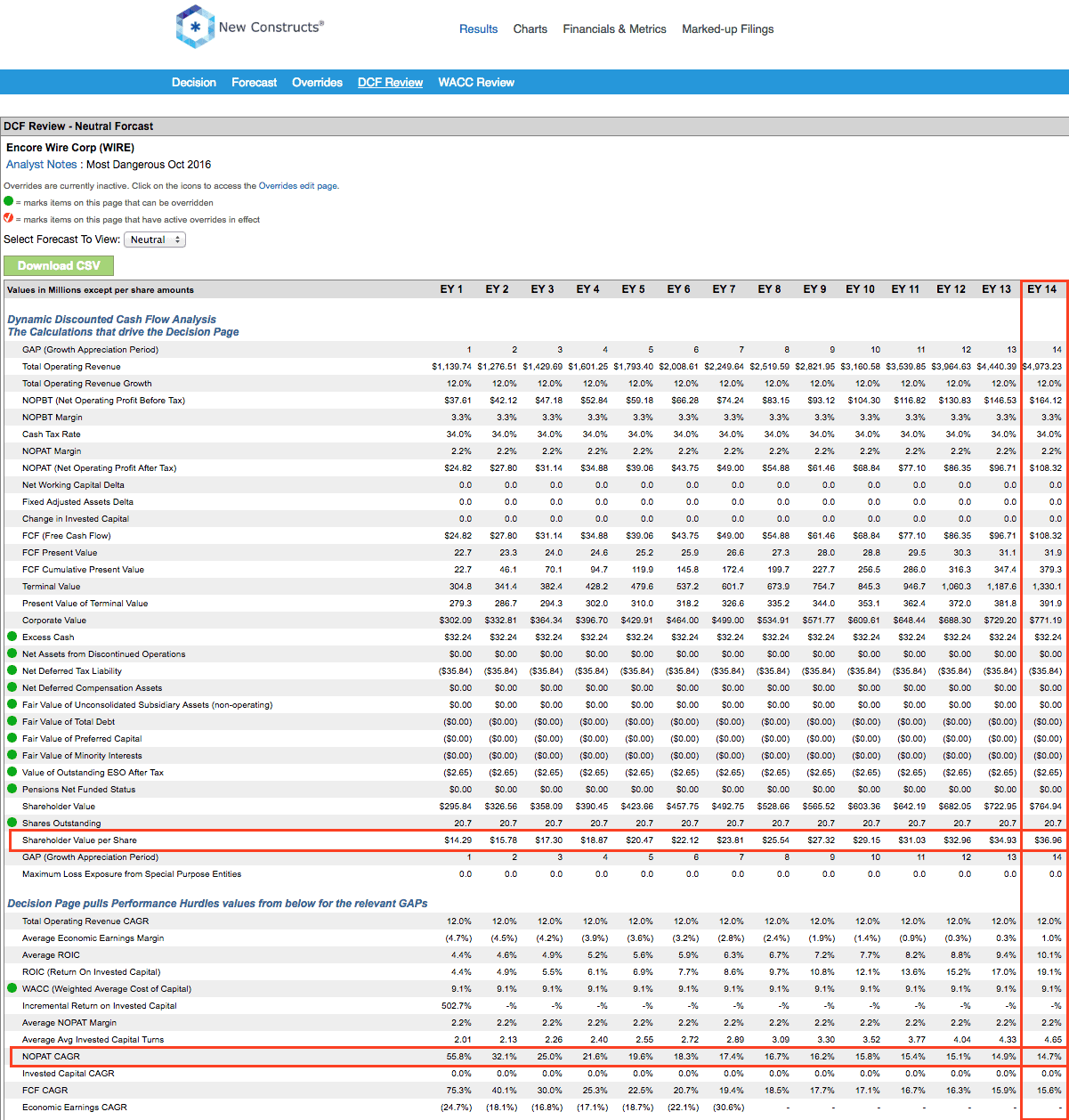1069x1120 pixels.
Task: Follow the Overrides edit page link
Action: click(298, 186)
